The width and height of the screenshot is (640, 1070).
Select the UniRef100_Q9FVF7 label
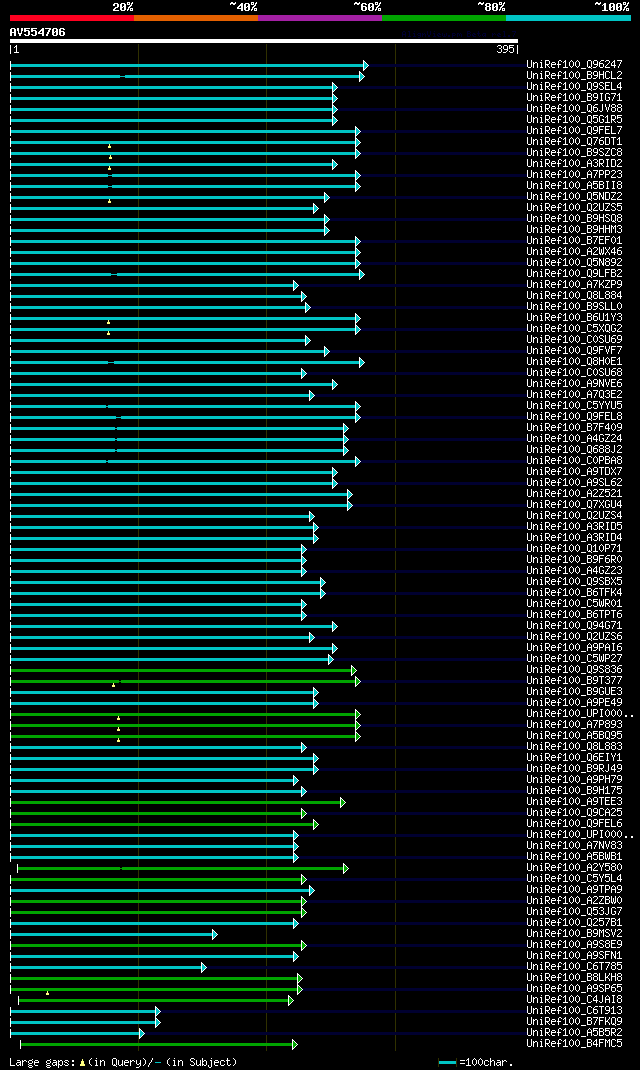point(574,351)
